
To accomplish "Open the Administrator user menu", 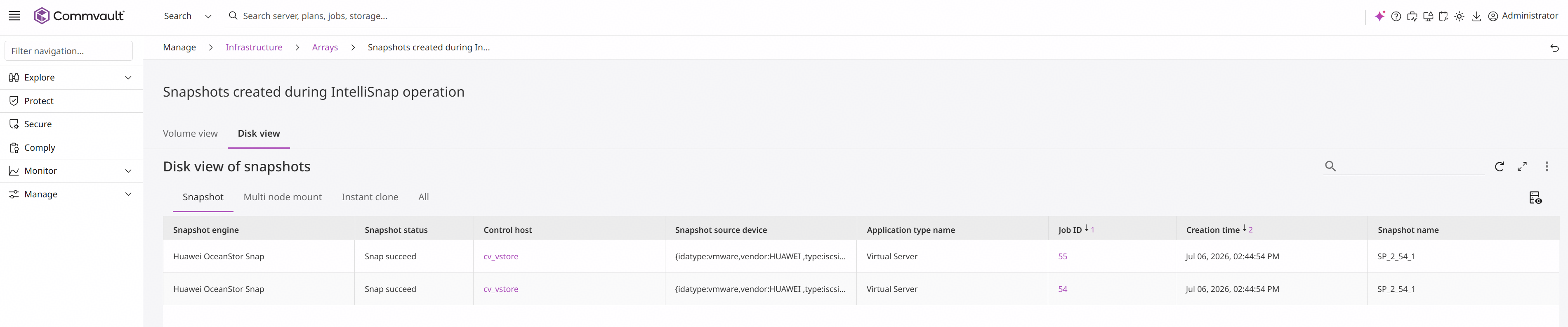I will pyautogui.click(x=1523, y=16).
